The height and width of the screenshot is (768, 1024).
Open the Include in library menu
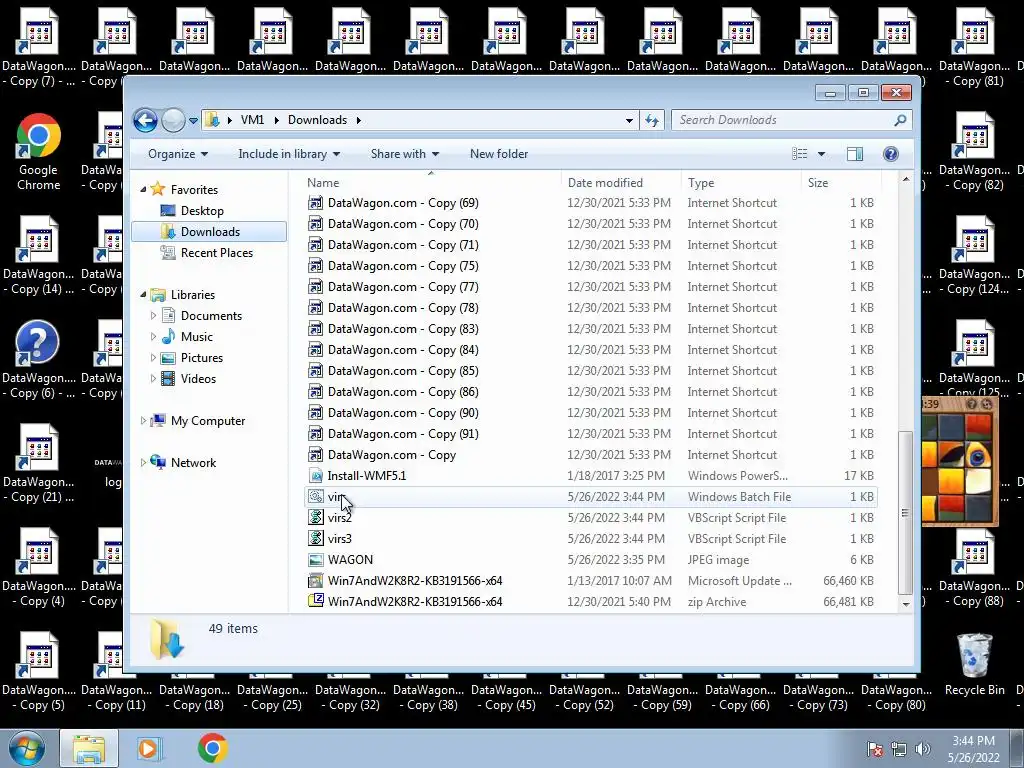tap(289, 154)
